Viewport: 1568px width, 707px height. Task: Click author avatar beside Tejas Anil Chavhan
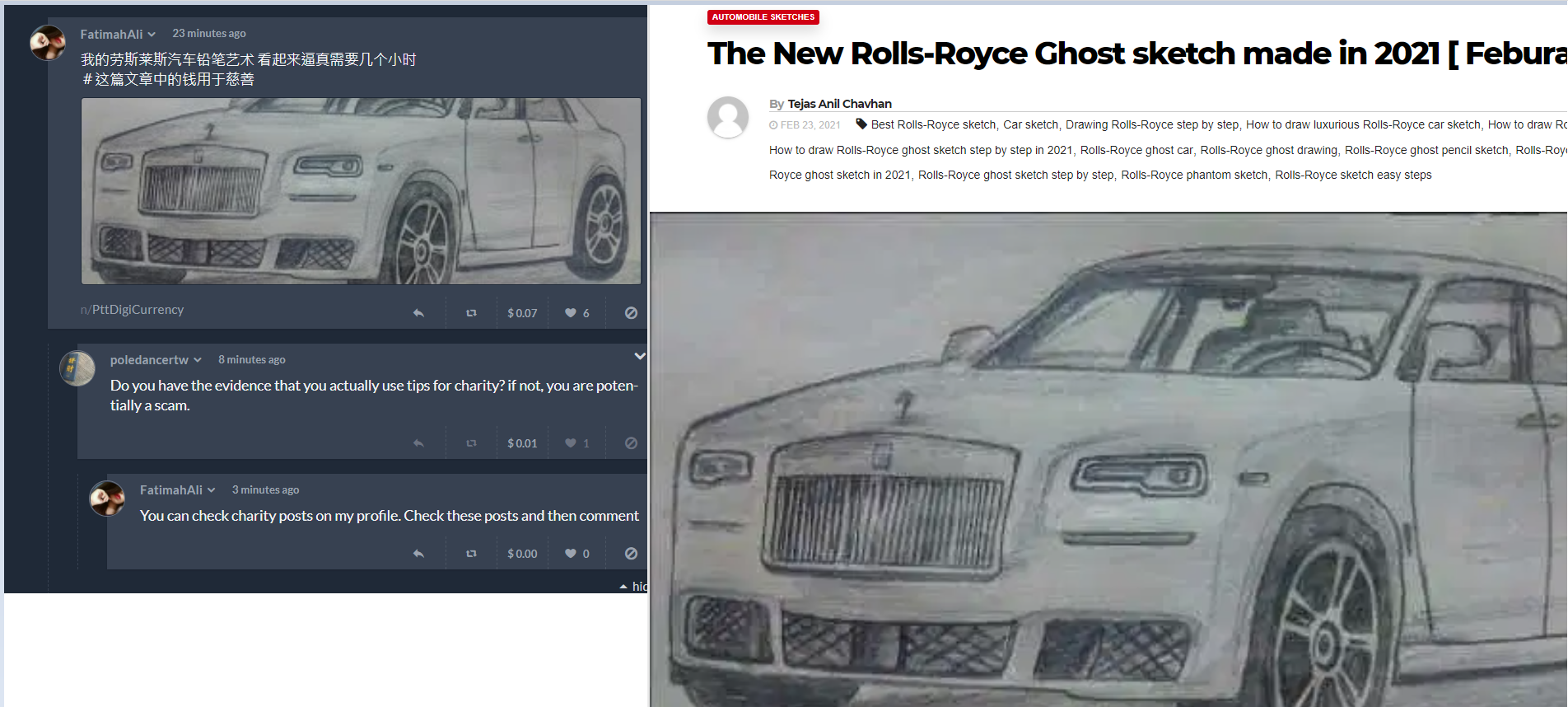click(x=728, y=117)
